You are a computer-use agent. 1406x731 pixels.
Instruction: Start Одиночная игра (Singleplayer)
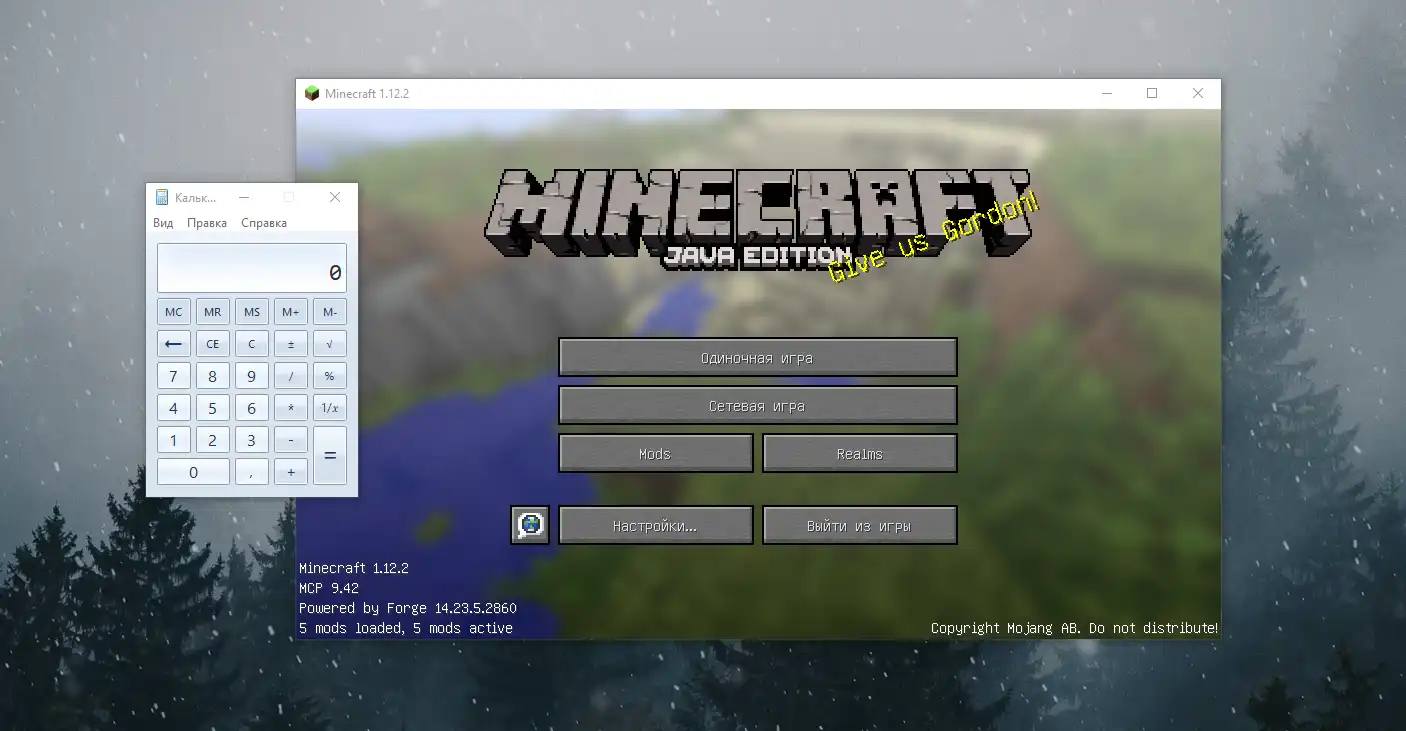tap(757, 358)
